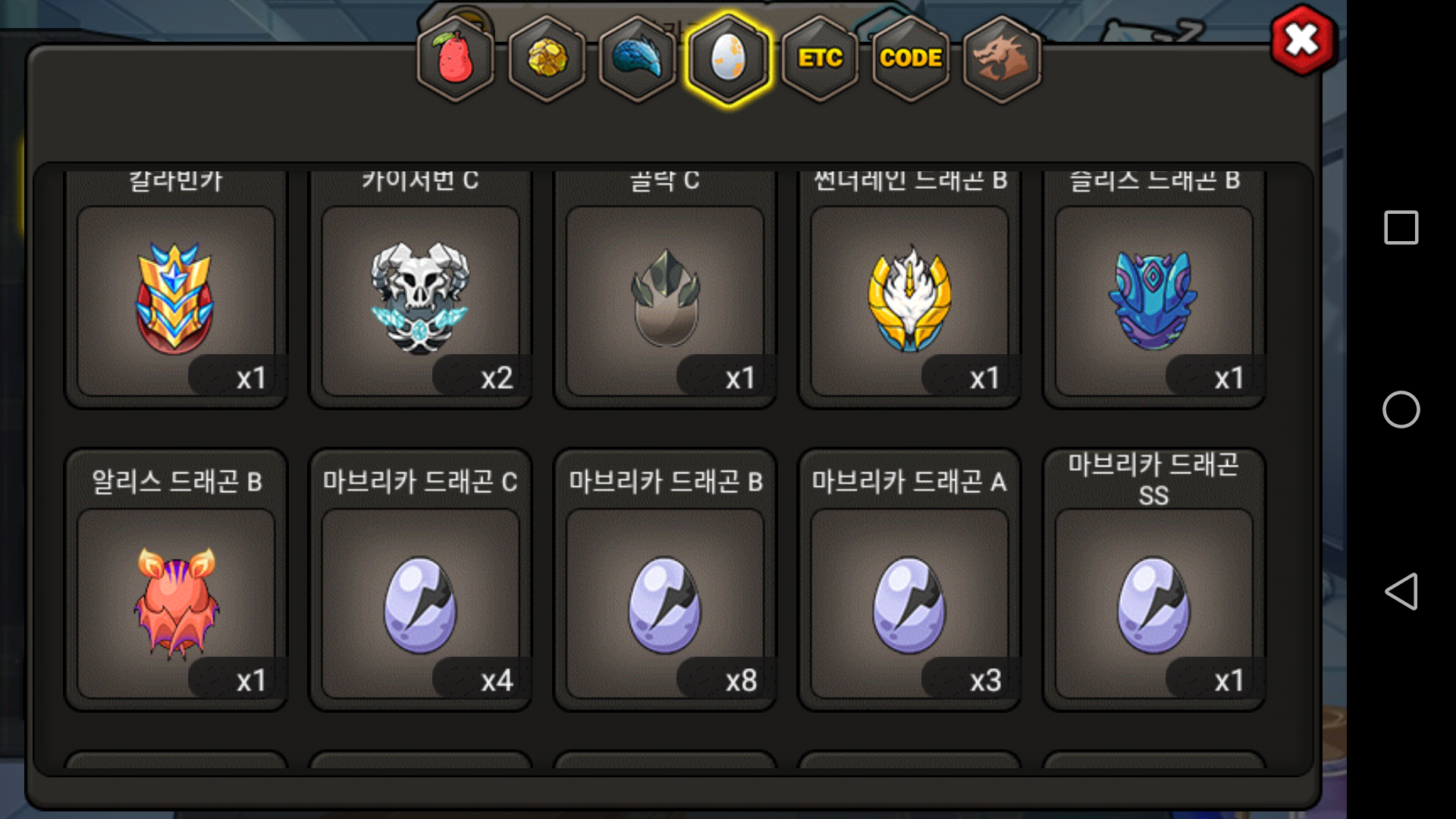The image size is (1456, 819).
Task: Select the blue dragon scale tab
Action: 637,59
